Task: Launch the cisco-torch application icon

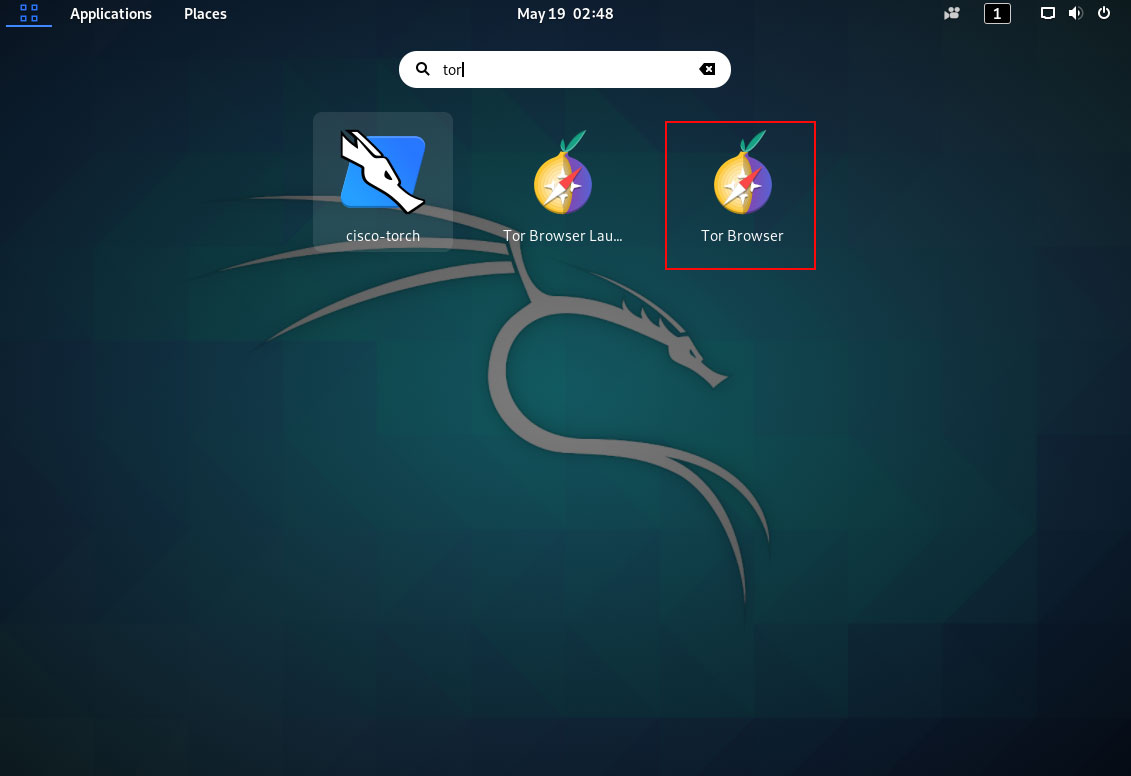Action: 382,172
